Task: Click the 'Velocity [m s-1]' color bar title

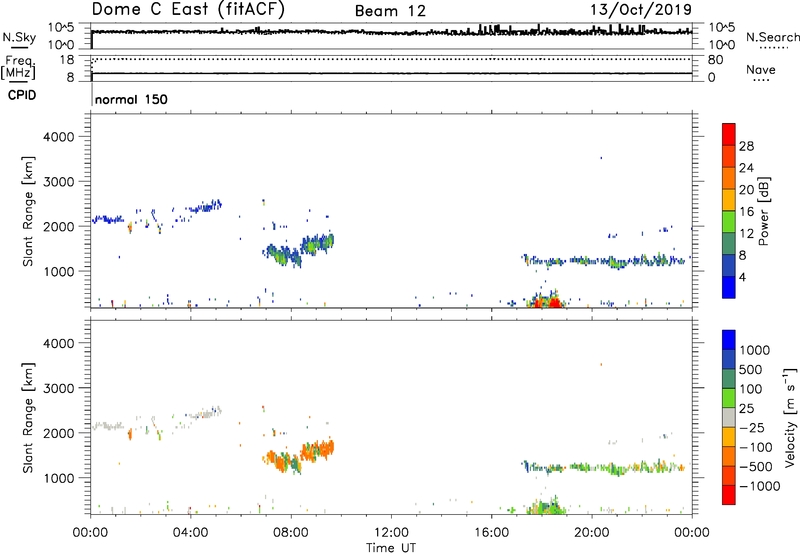Action: [790, 417]
